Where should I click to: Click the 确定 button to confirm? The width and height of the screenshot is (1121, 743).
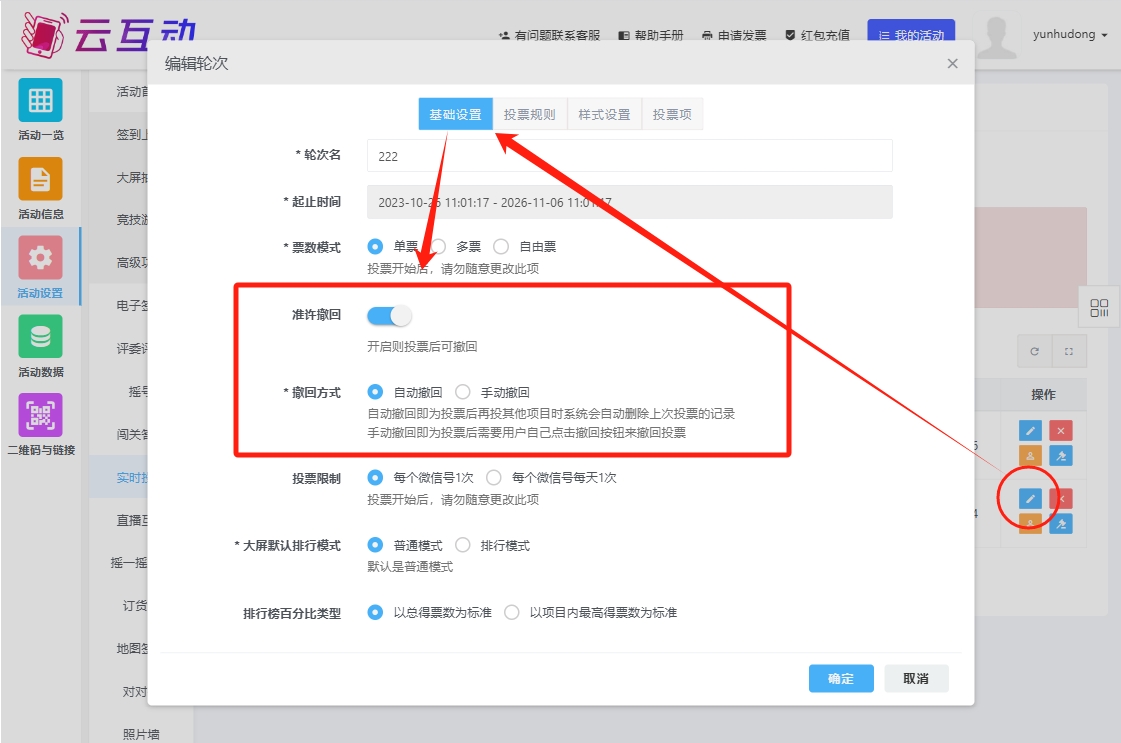(840, 678)
